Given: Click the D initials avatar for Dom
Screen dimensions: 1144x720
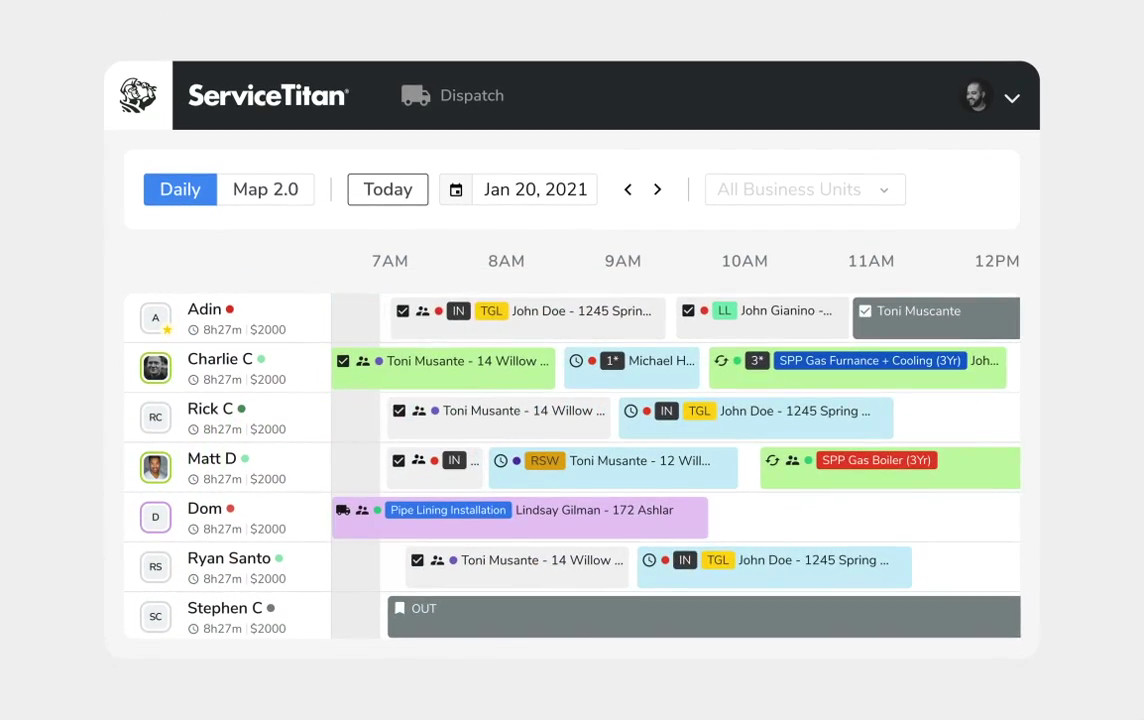Looking at the screenshot, I should coord(155,517).
